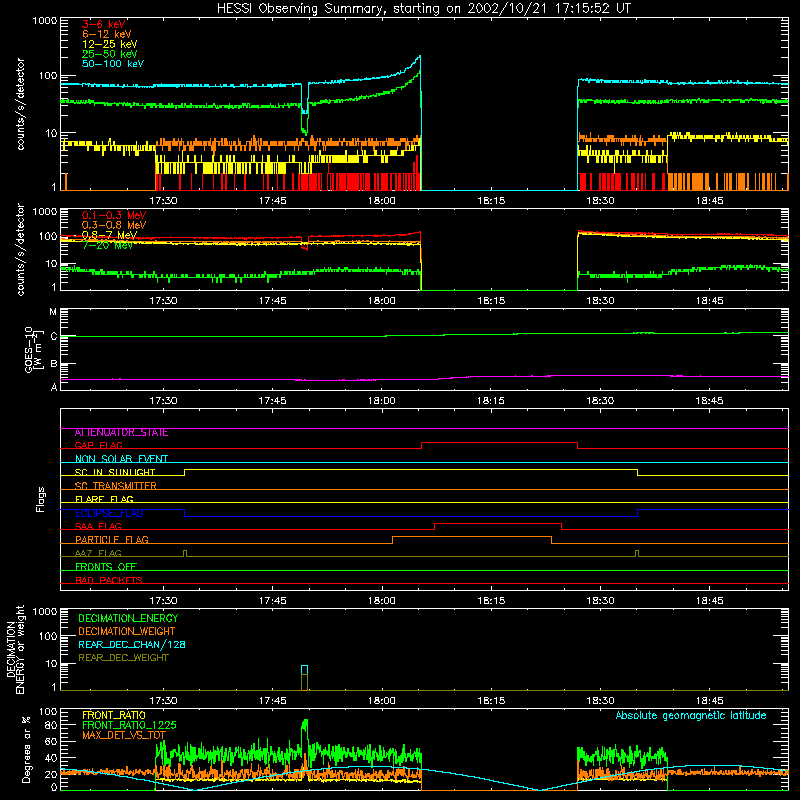Click the REAR_DEC_CHAN/128 legend label
Screen dimensions: 800x800
point(132,645)
